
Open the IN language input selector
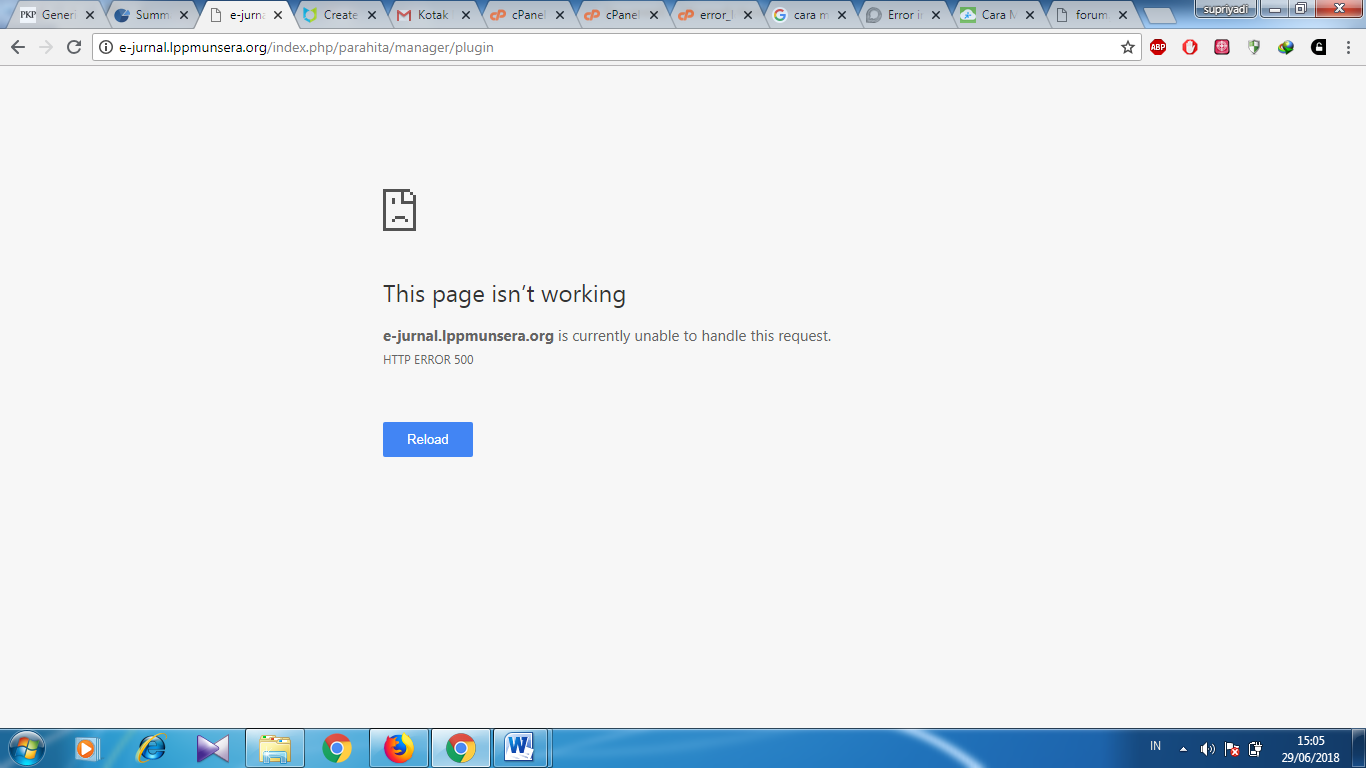1155,746
